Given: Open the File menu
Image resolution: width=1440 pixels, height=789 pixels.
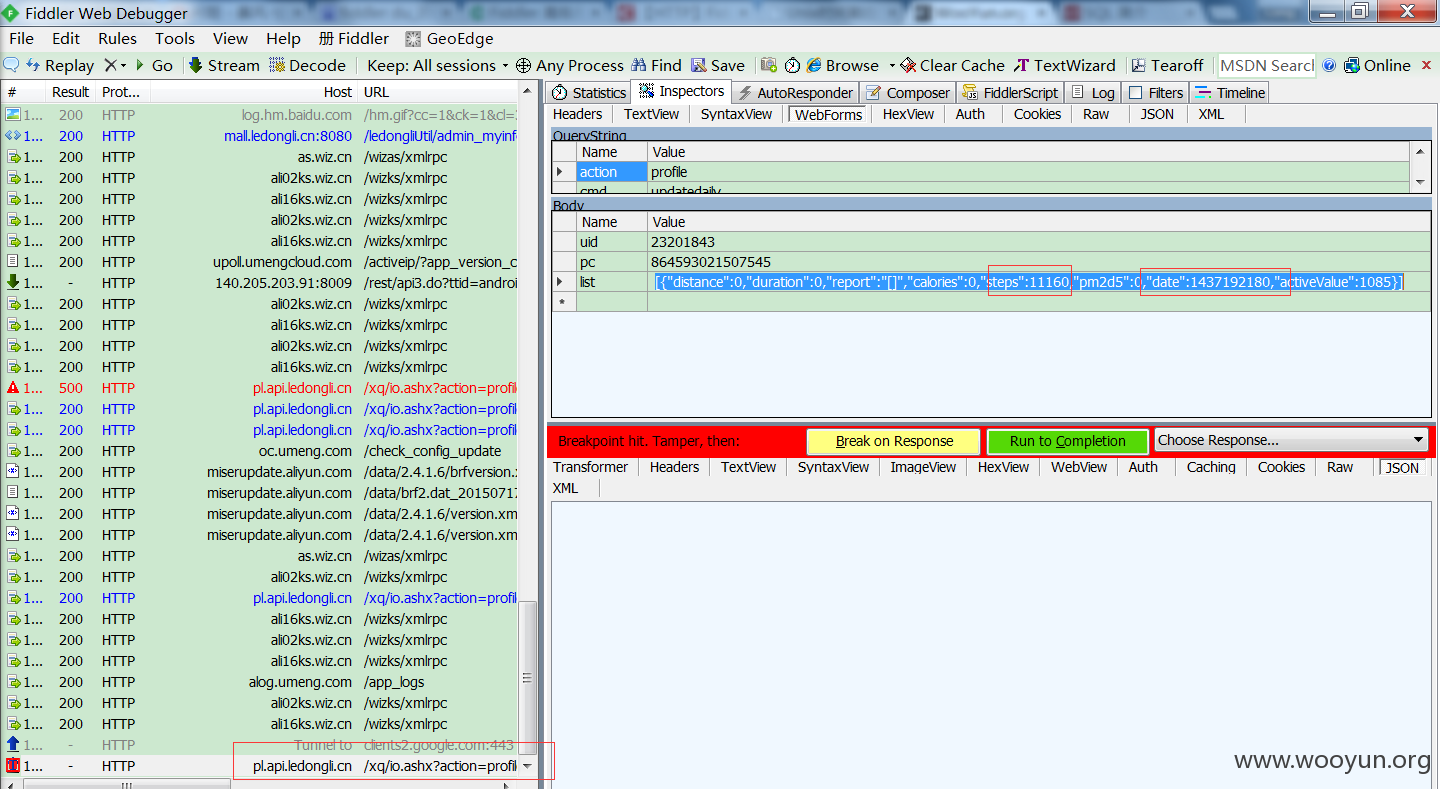Looking at the screenshot, I should click(21, 38).
